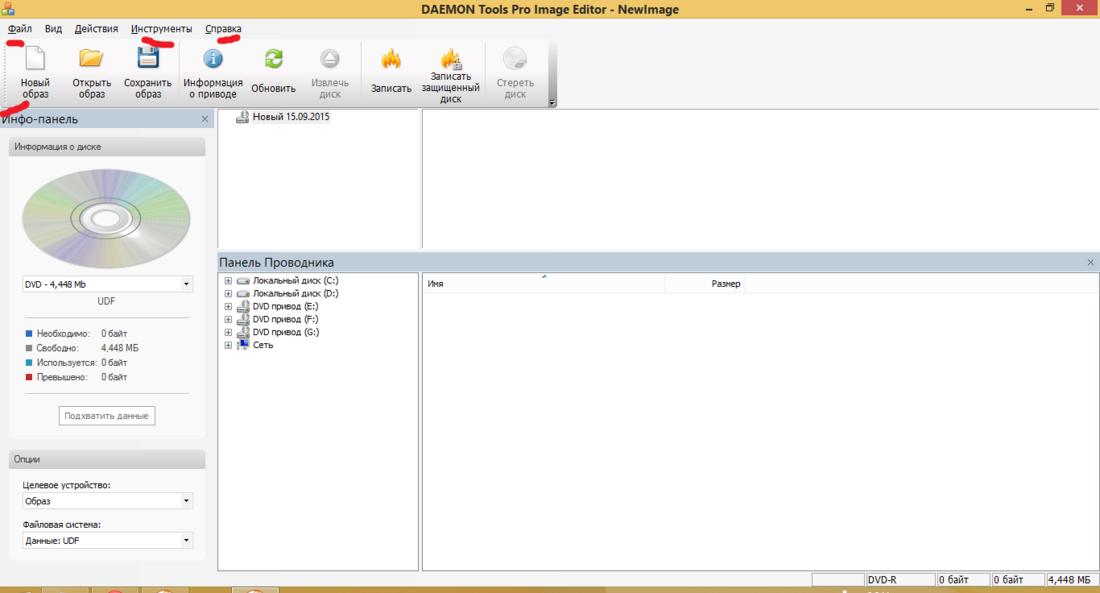The image size is (1100, 593).
Task: Close the Инфо-панель panel
Action: pos(205,119)
